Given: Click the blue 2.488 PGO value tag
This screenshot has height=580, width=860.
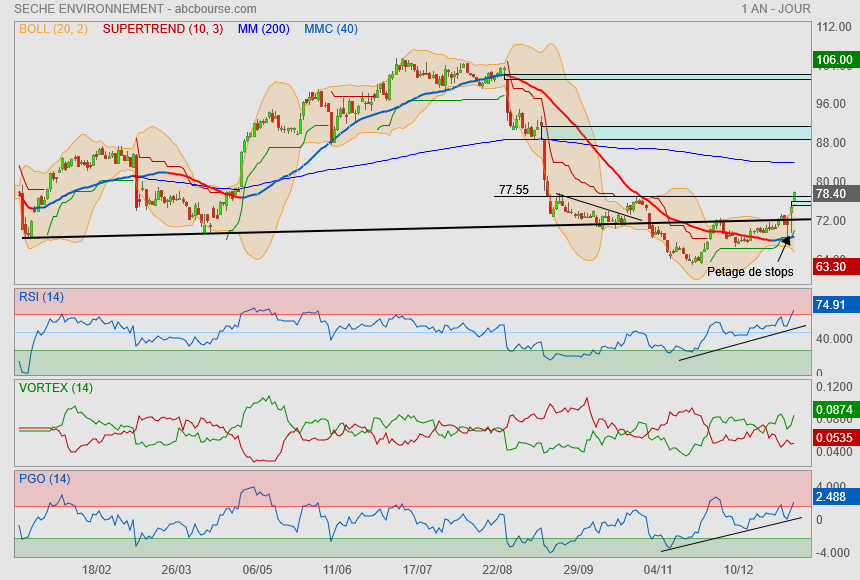Looking at the screenshot, I should pyautogui.click(x=832, y=496).
